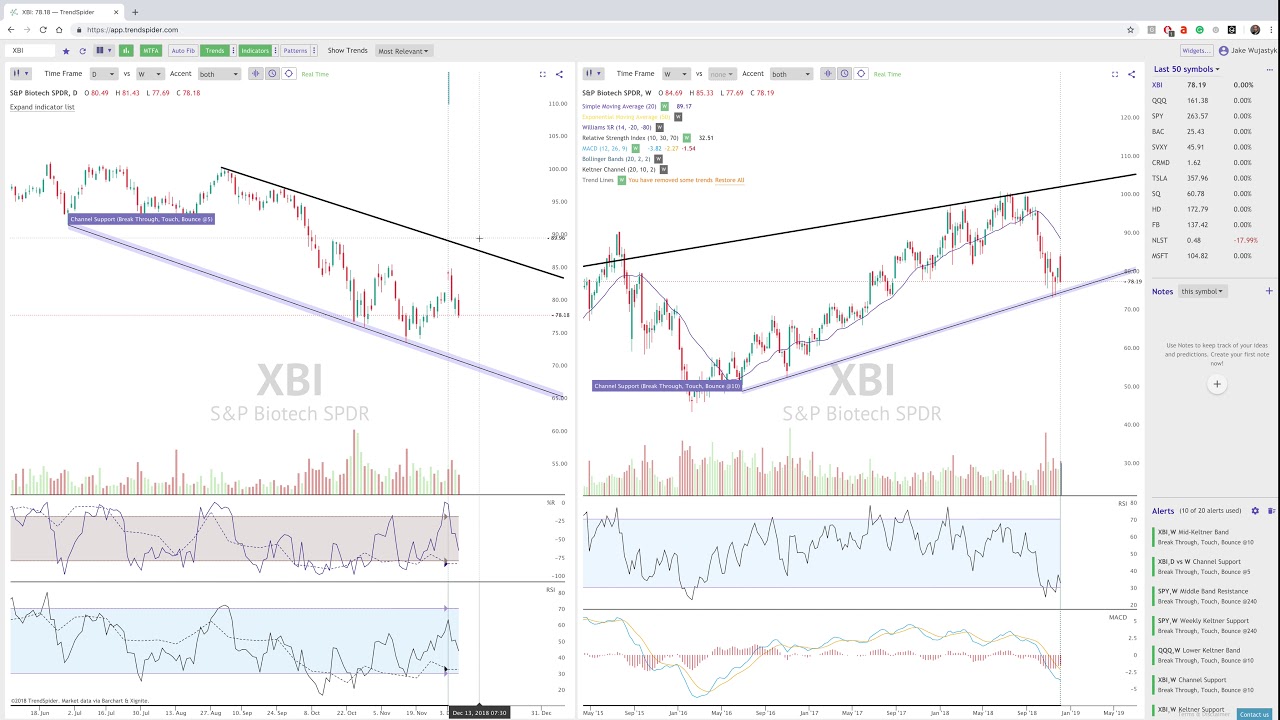Open Notes this symbol dropdown
The width and height of the screenshot is (1280, 720).
pos(1202,292)
